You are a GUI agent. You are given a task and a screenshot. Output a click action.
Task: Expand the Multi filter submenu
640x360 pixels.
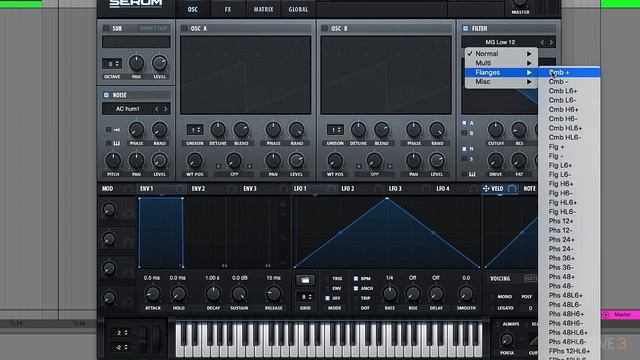501,63
